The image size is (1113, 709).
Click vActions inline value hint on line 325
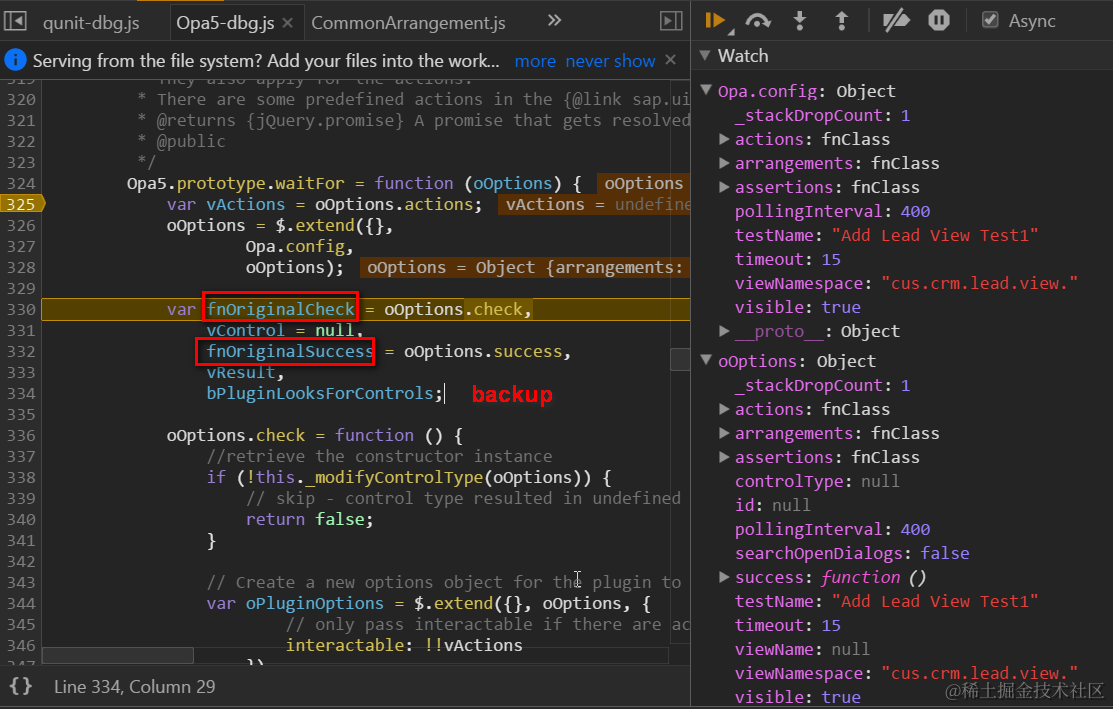point(594,204)
